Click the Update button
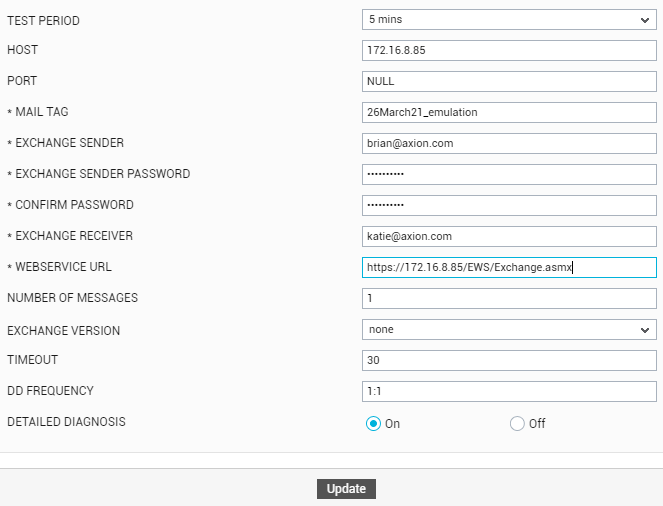The image size is (663, 506). tap(346, 489)
